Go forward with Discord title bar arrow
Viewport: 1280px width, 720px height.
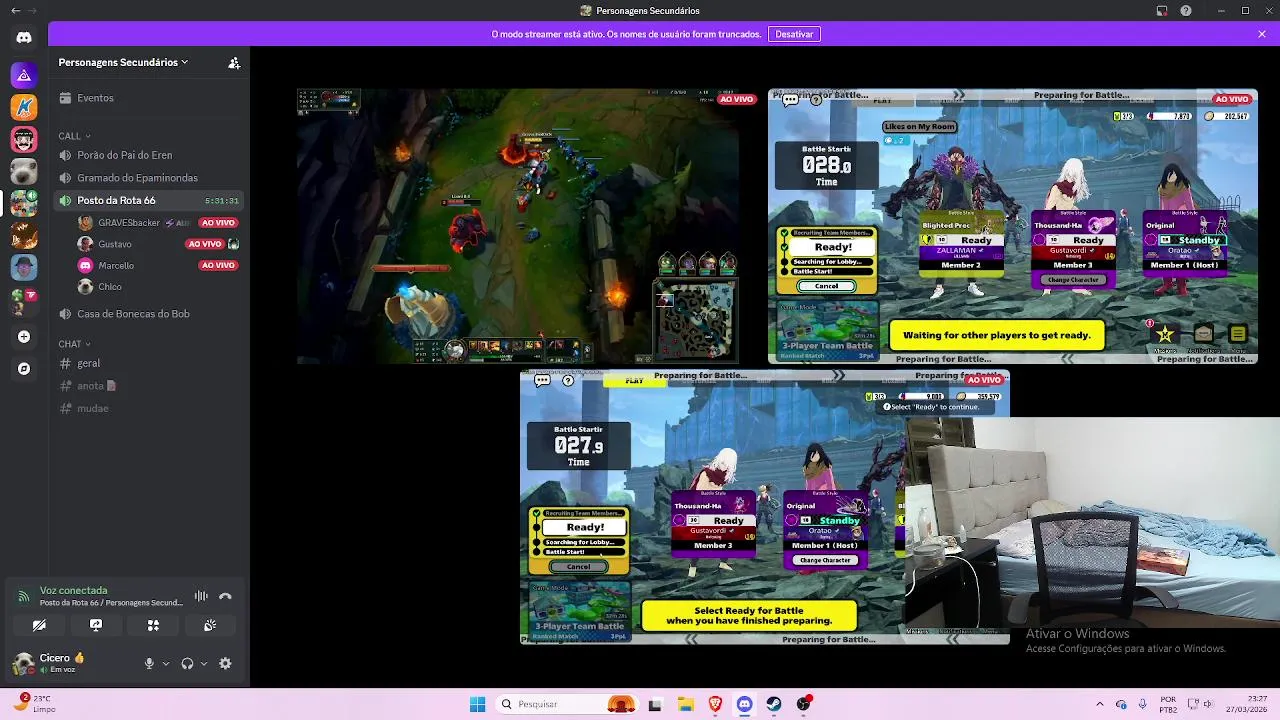pos(32,10)
